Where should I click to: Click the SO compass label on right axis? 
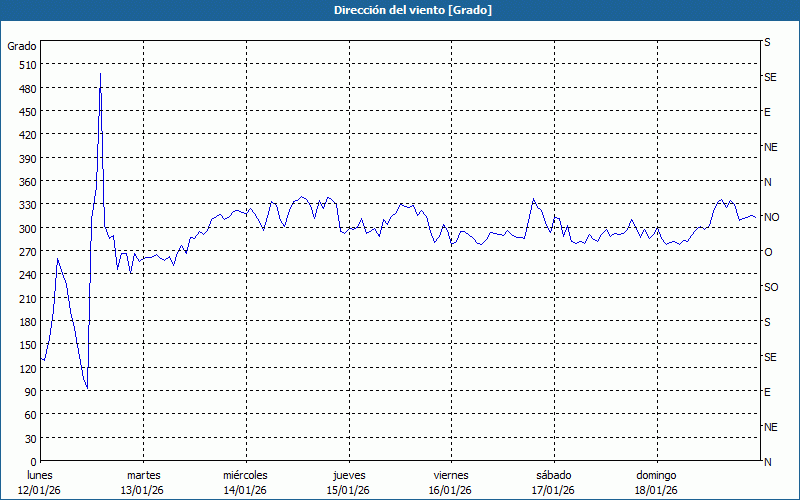point(771,287)
